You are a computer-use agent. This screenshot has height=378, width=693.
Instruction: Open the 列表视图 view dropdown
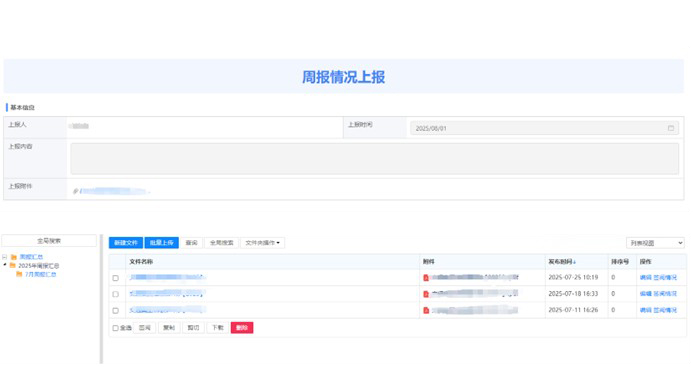[x=655, y=243]
